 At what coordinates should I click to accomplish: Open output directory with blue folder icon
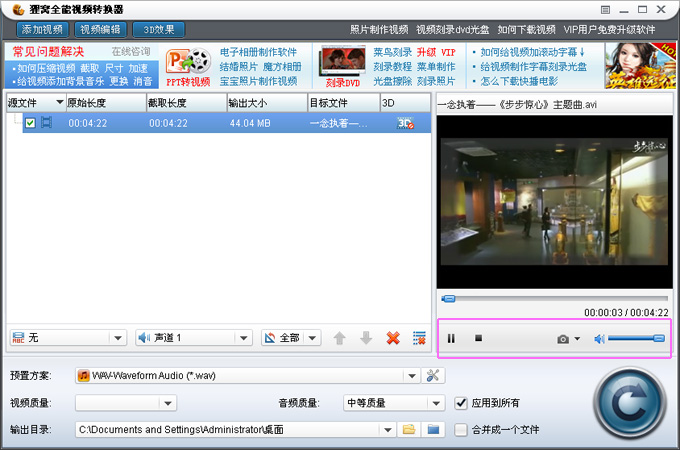point(433,430)
